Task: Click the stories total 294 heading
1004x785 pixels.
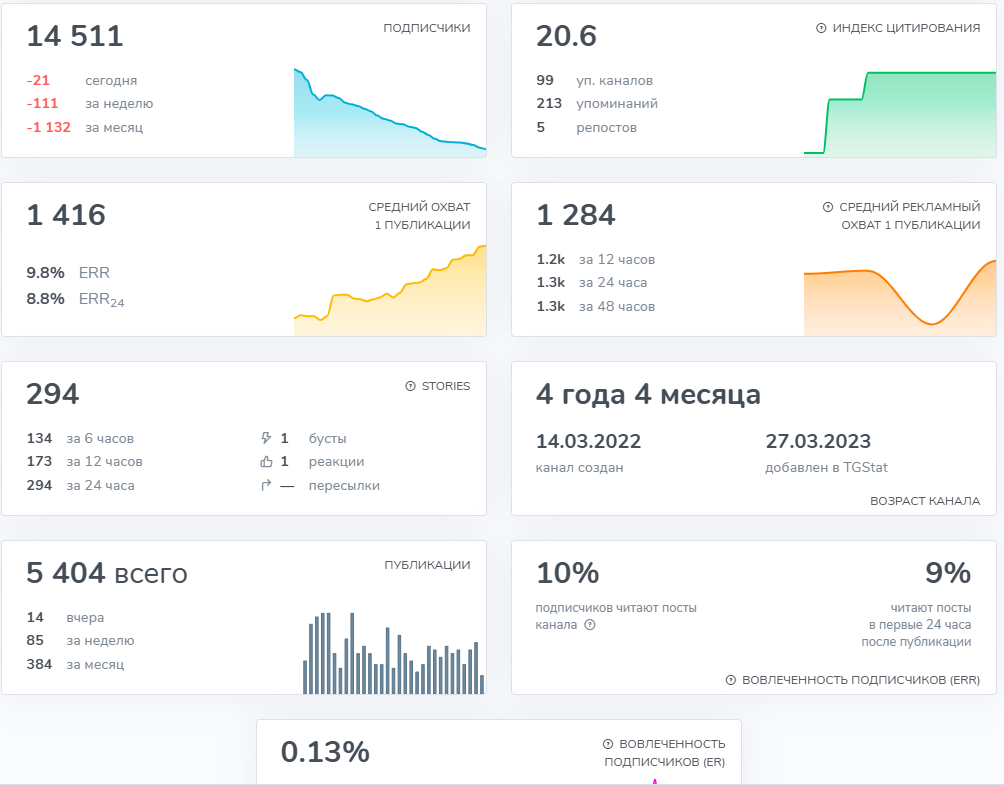Action: 53,394
